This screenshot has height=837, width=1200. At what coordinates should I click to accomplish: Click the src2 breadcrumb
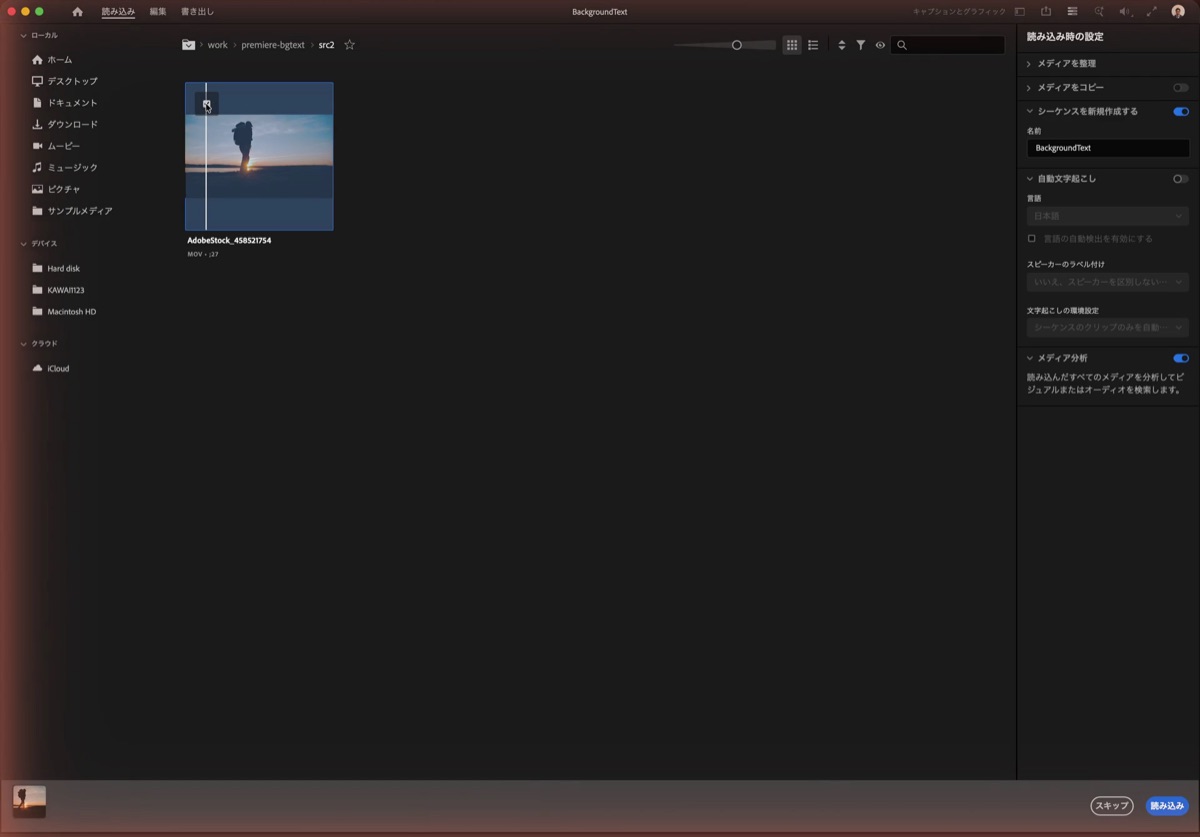327,45
